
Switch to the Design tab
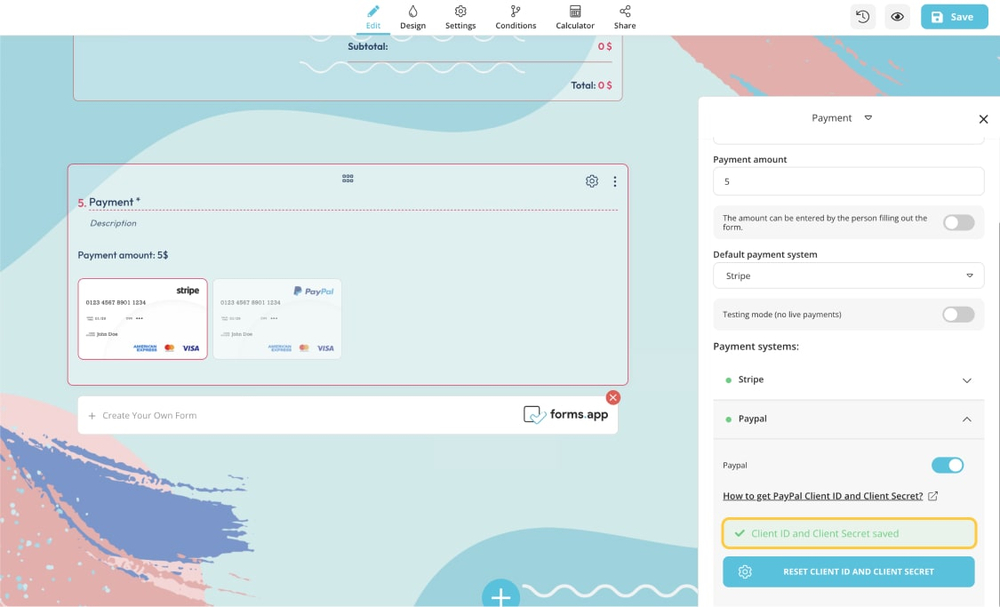click(413, 17)
